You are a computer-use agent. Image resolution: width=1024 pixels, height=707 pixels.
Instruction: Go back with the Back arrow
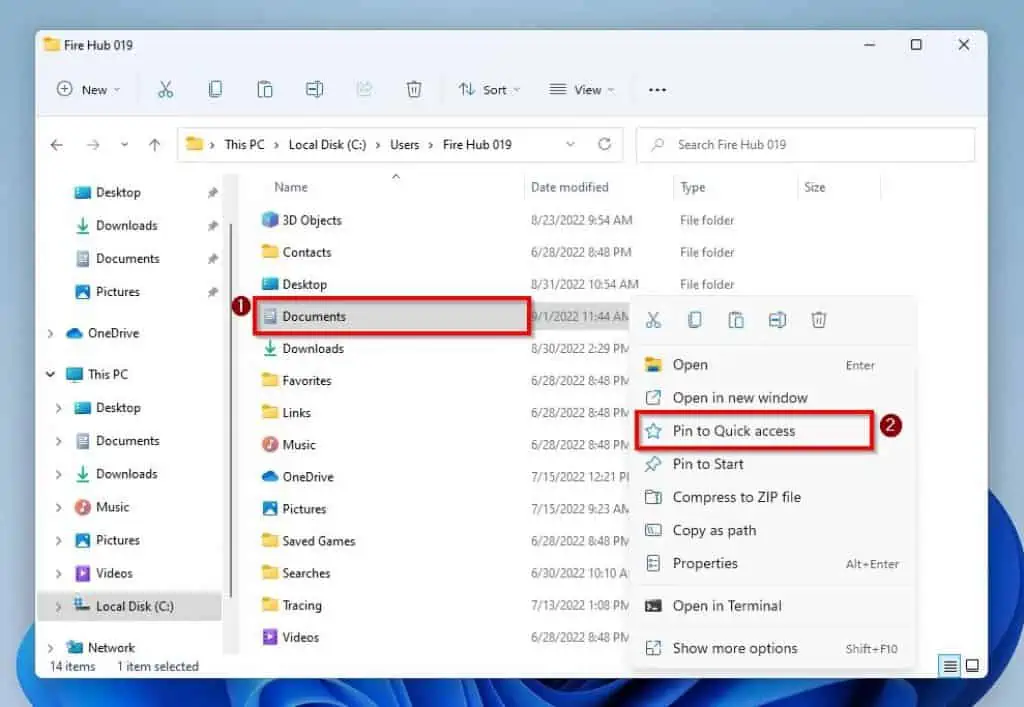pos(57,145)
